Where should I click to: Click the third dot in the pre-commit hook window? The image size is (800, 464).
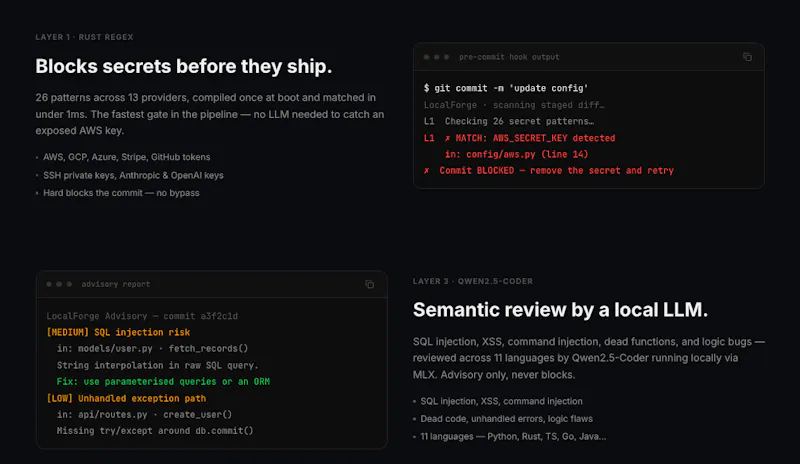(x=446, y=57)
